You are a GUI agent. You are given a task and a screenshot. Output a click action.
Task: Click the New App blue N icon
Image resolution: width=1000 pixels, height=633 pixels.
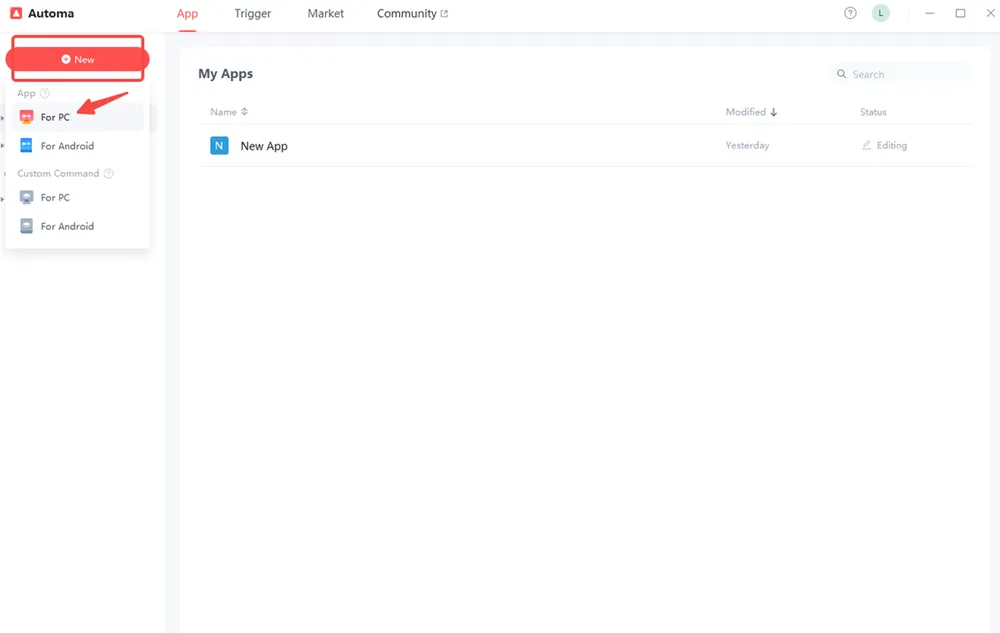click(219, 145)
